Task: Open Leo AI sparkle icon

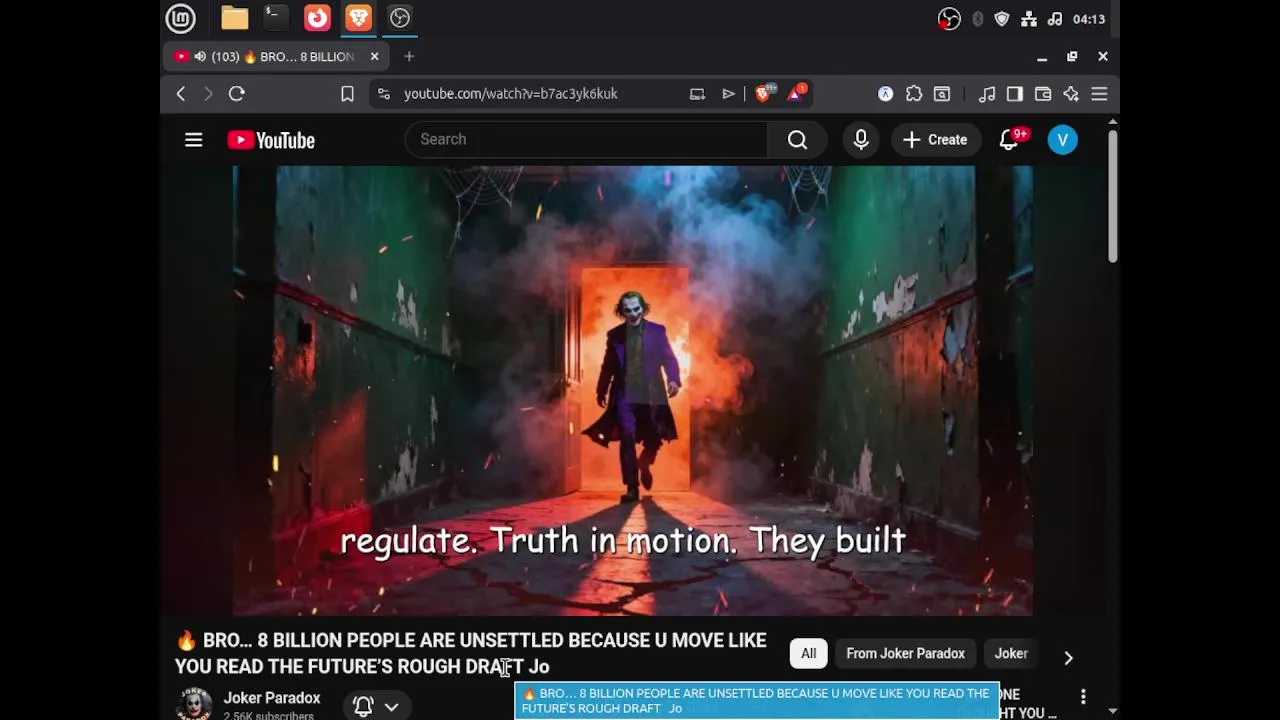Action: click(x=1071, y=94)
